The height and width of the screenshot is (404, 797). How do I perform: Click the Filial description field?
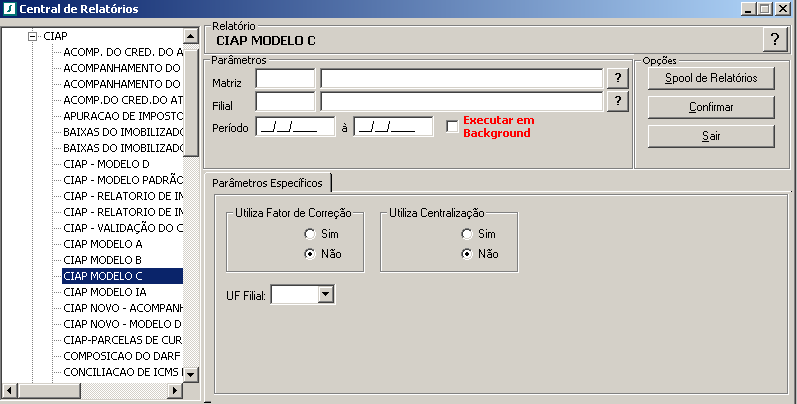click(x=462, y=101)
